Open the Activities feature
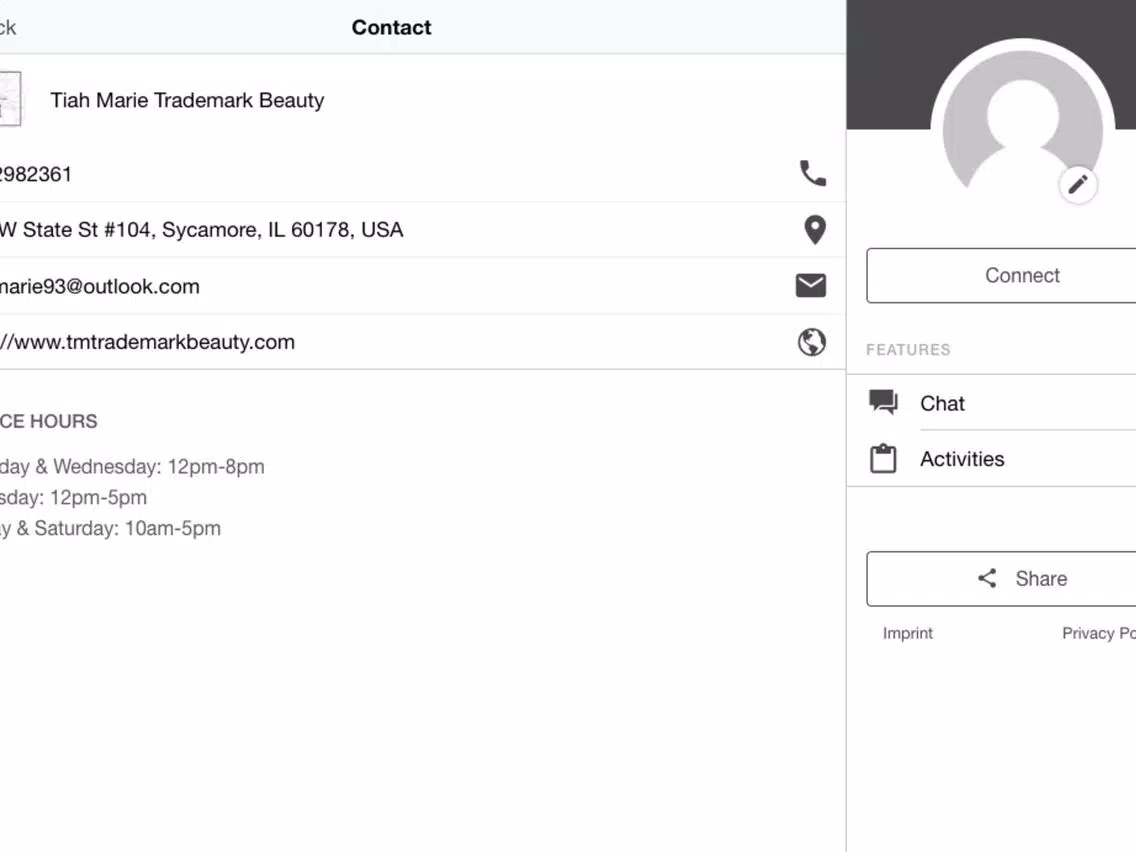Screen dimensions: 1136x852 [x=991, y=459]
